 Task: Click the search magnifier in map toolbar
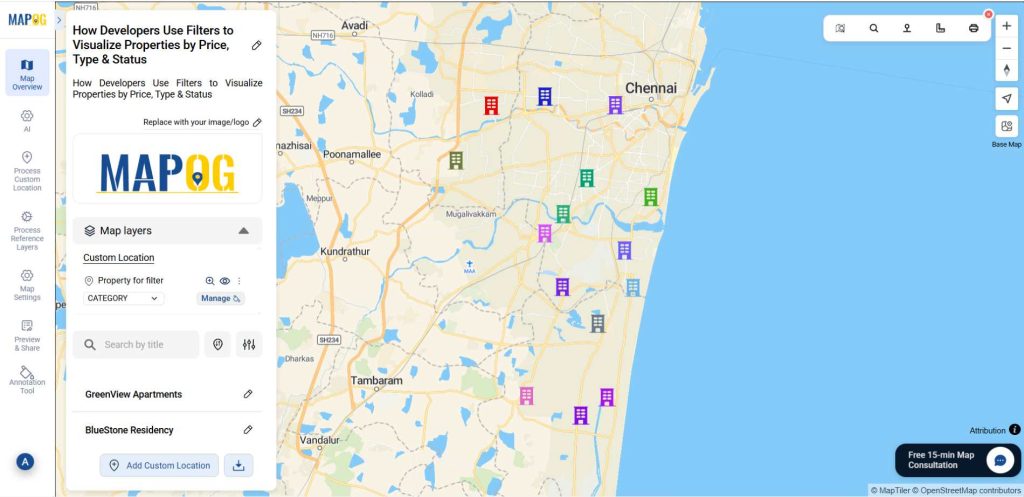pos(873,28)
